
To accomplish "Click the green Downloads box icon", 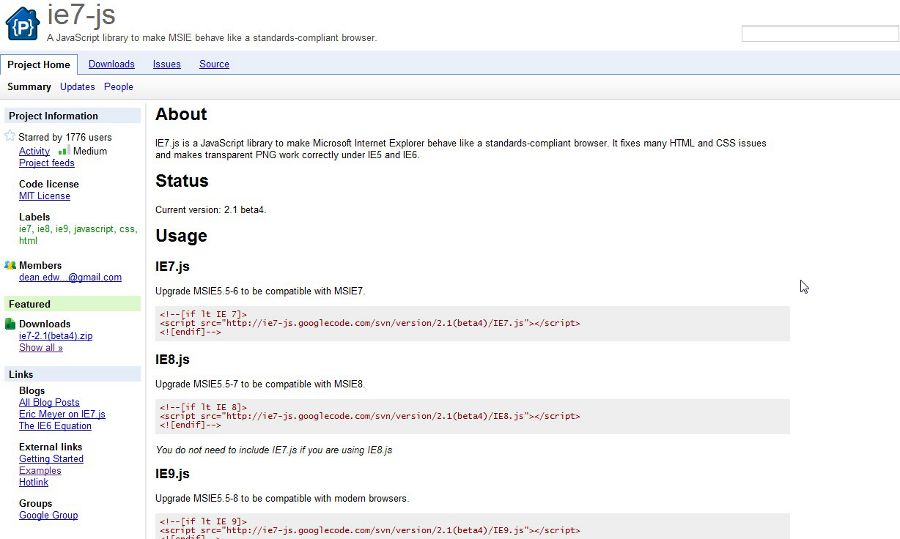I will pos(10,324).
